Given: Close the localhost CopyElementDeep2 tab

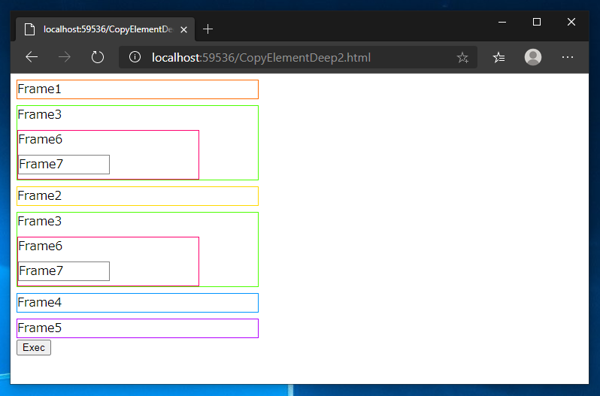Looking at the screenshot, I should click(184, 29).
